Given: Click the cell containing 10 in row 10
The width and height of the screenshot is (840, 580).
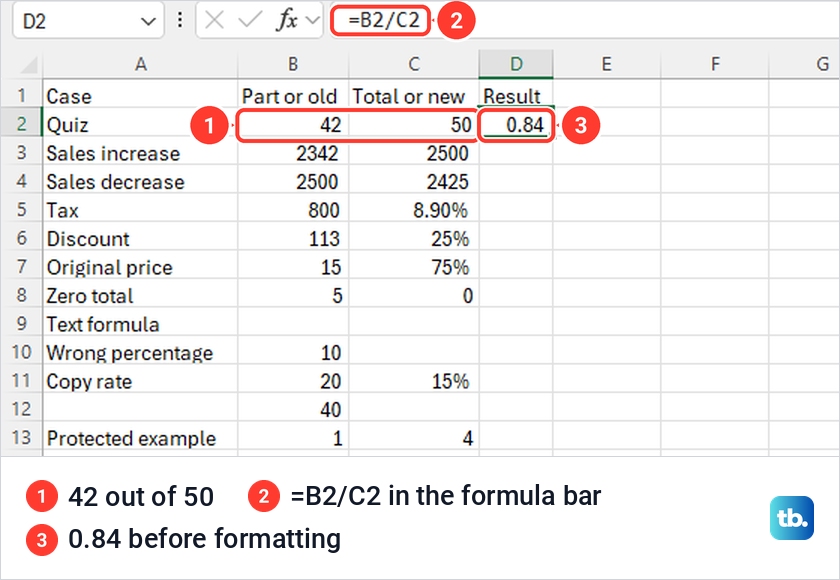Looking at the screenshot, I should tap(293, 352).
